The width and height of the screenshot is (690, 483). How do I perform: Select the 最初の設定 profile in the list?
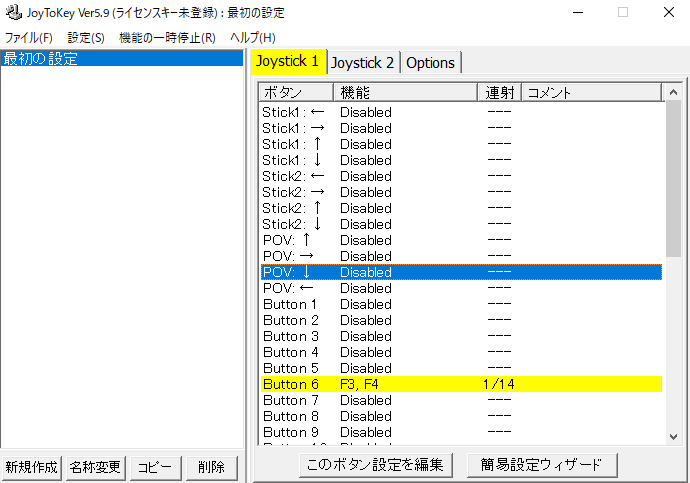tap(122, 59)
